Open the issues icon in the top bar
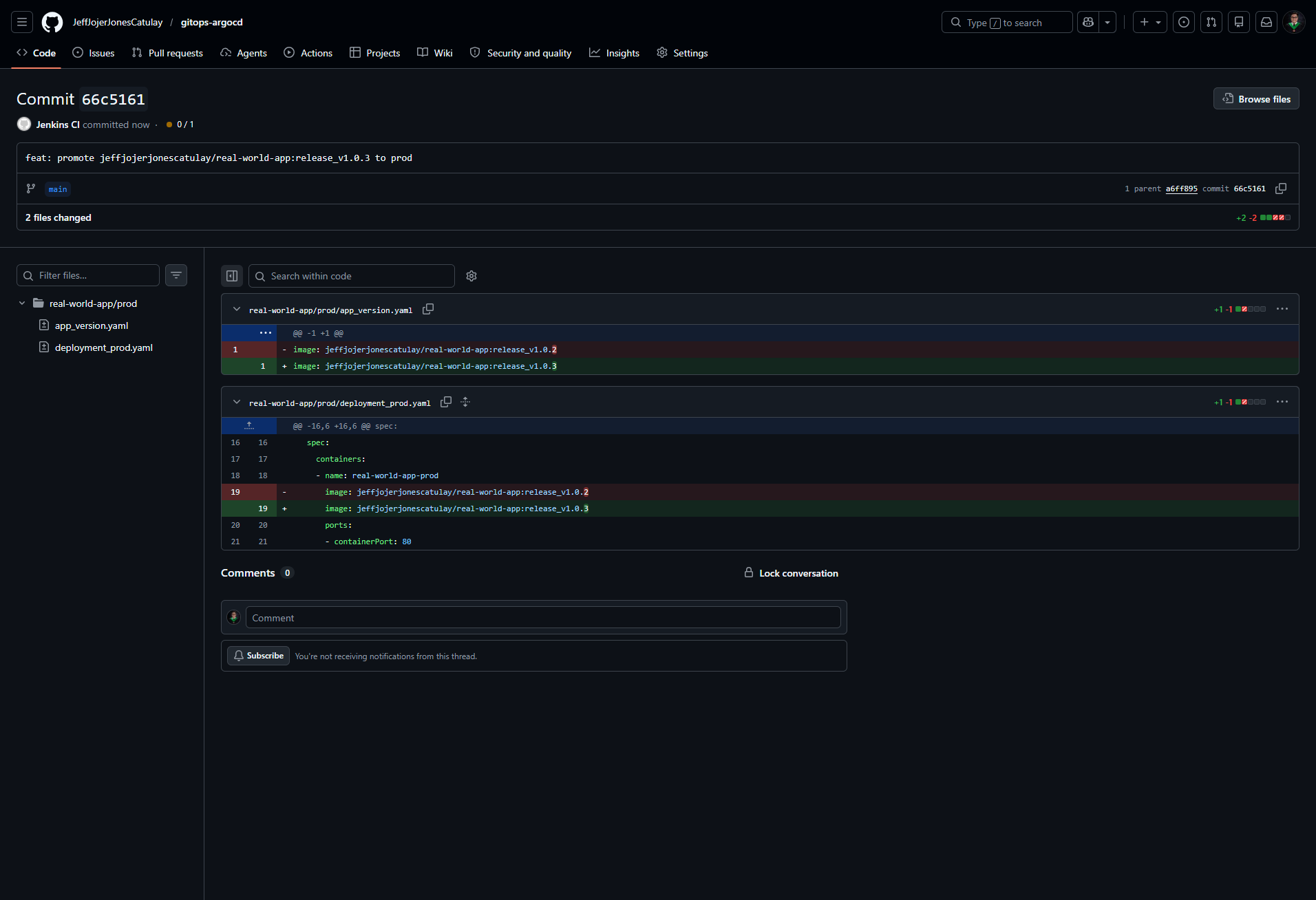Viewport: 1316px width, 900px height. [1184, 22]
